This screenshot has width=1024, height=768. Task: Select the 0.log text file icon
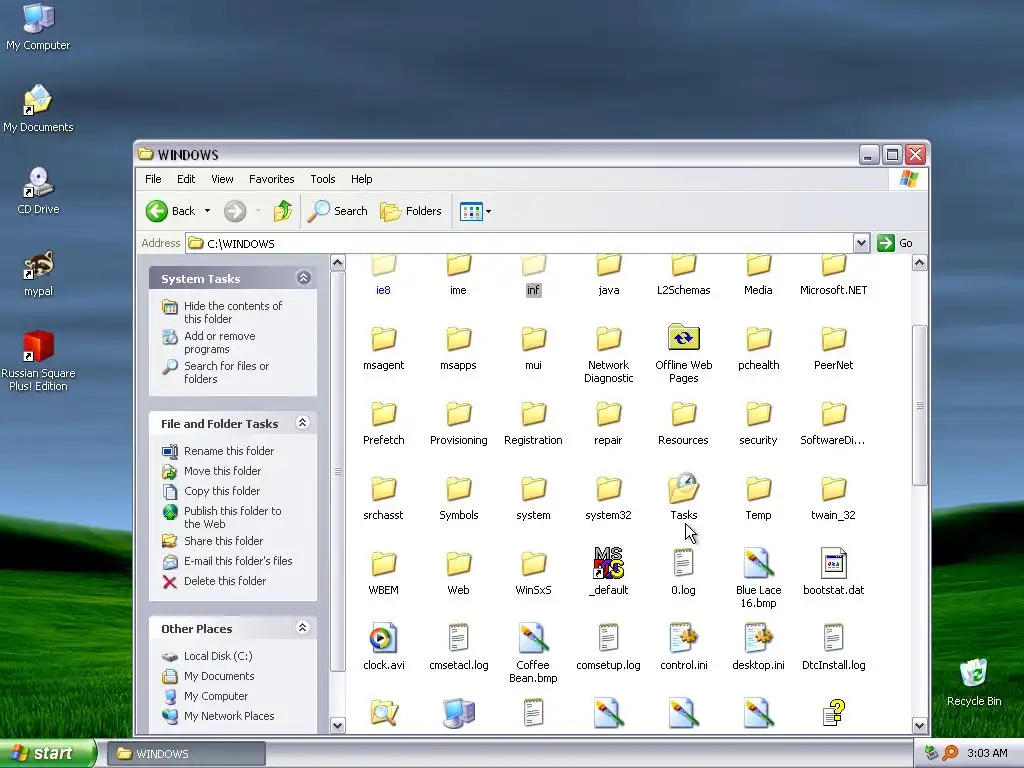pyautogui.click(x=683, y=563)
